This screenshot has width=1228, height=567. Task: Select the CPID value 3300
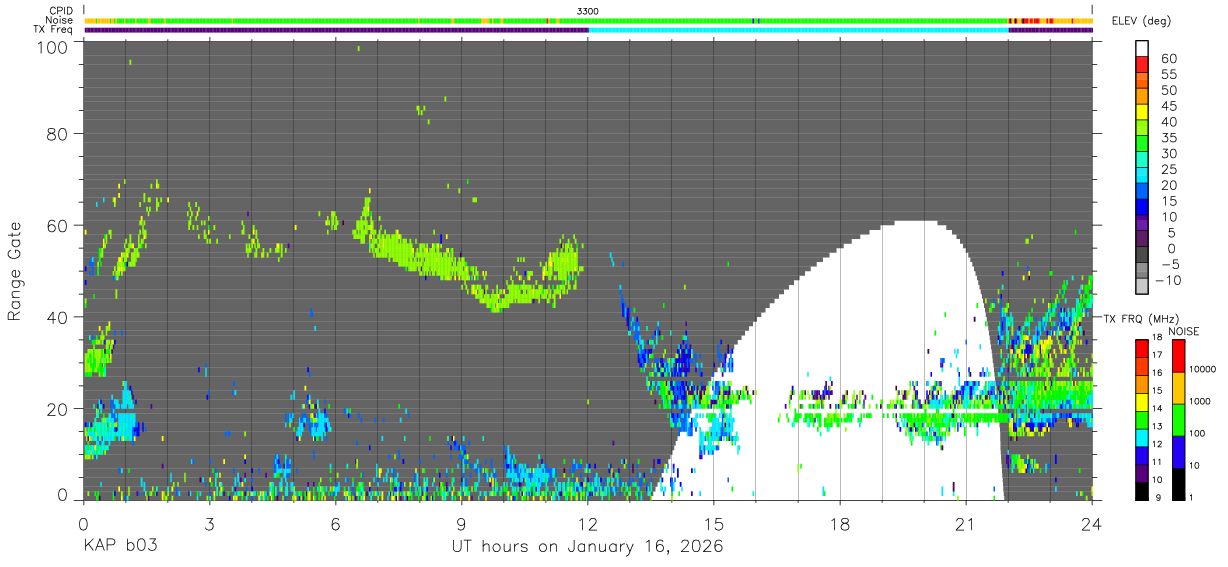coord(588,11)
